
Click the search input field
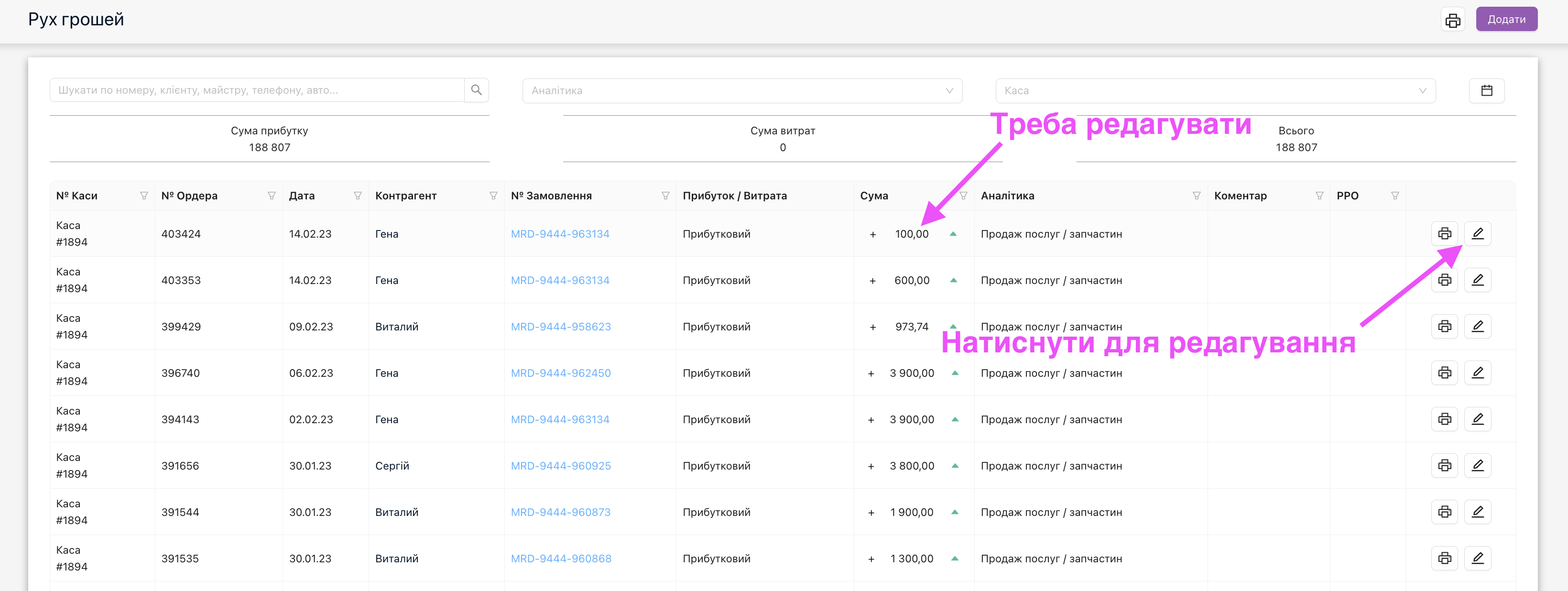click(257, 90)
